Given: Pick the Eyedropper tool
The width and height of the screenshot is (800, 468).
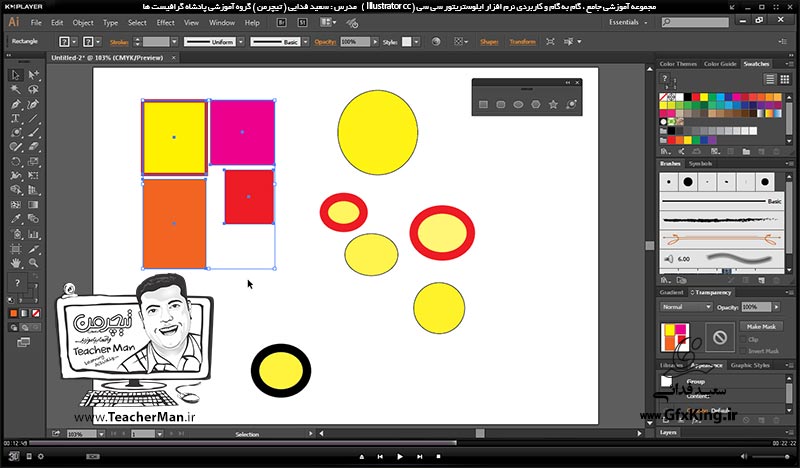Looking at the screenshot, I should pos(15,219).
